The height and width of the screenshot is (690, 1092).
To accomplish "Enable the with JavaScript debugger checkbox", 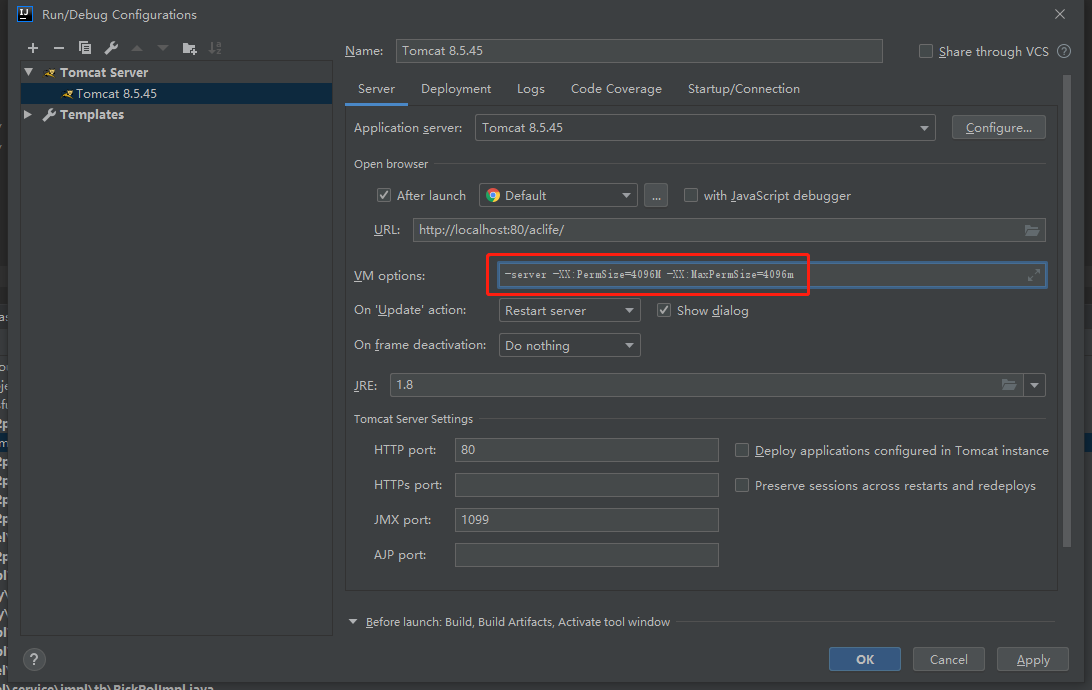I will pos(691,195).
